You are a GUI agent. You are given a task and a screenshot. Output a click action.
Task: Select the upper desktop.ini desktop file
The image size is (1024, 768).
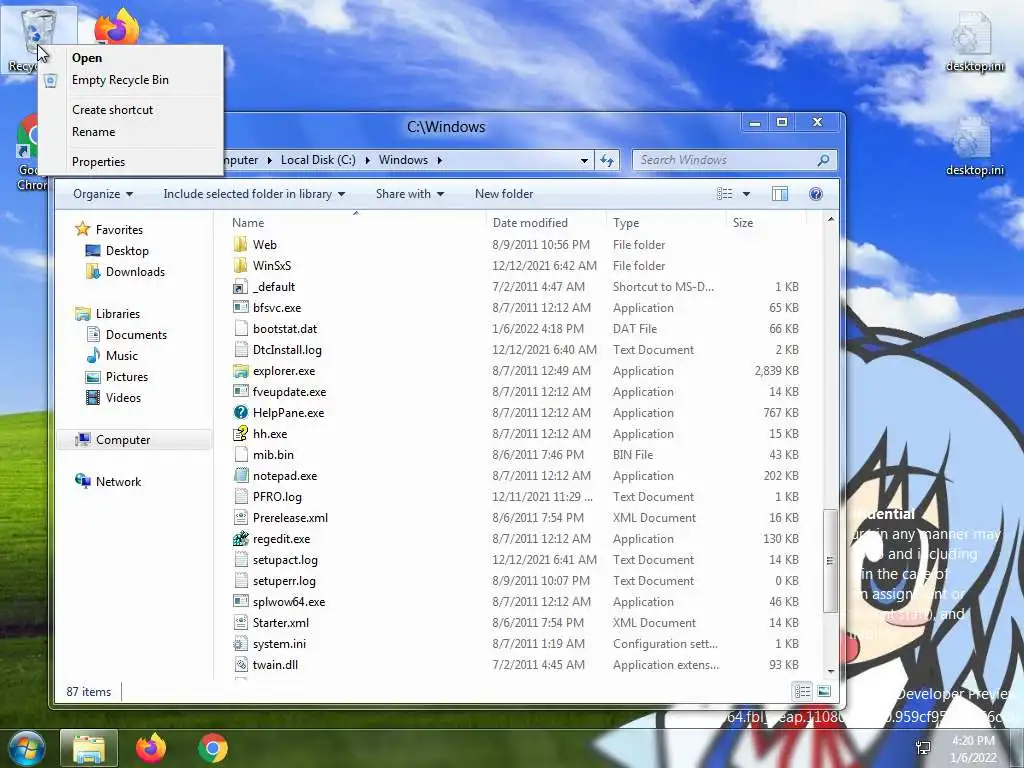(974, 42)
